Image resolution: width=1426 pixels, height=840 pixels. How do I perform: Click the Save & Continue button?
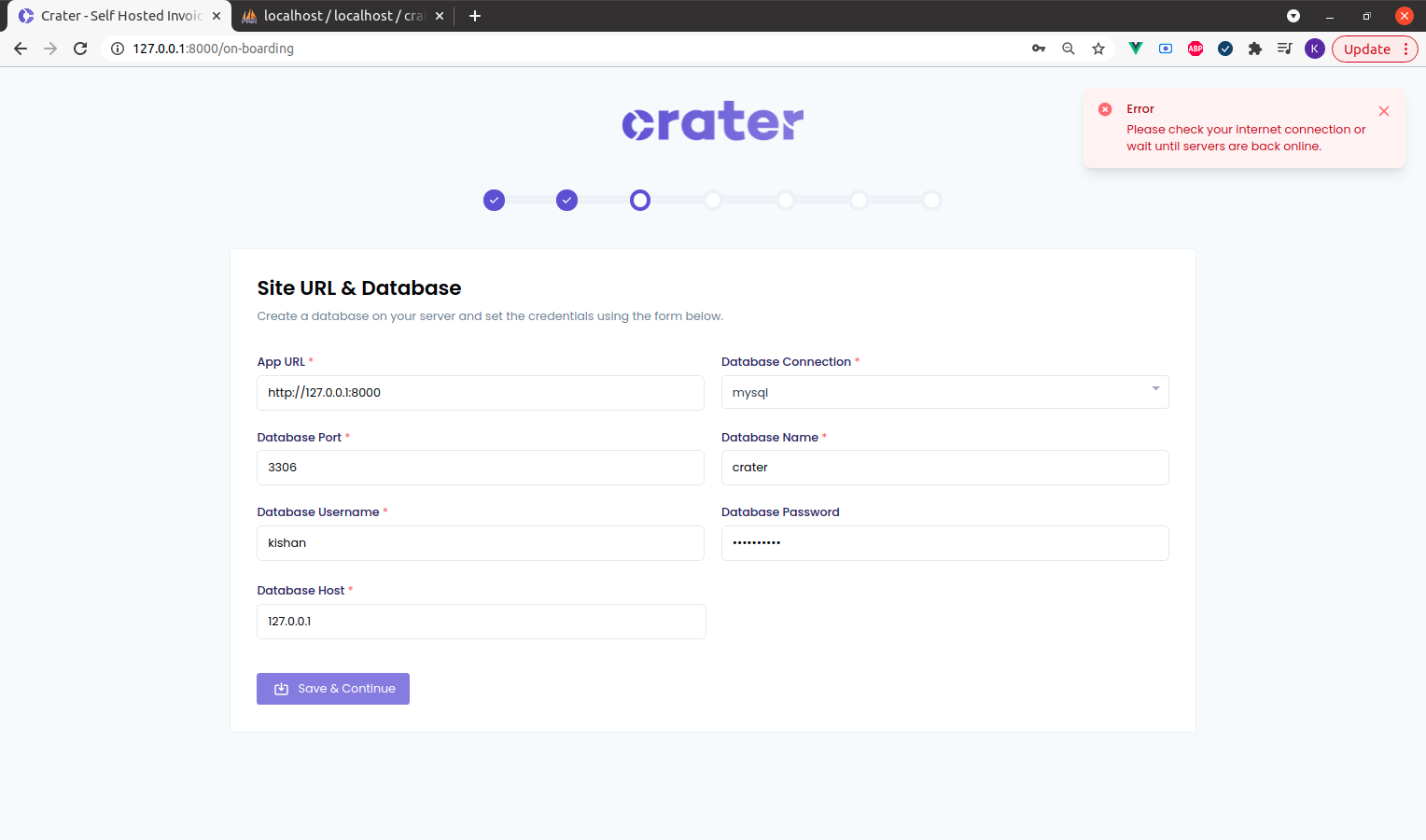(332, 689)
